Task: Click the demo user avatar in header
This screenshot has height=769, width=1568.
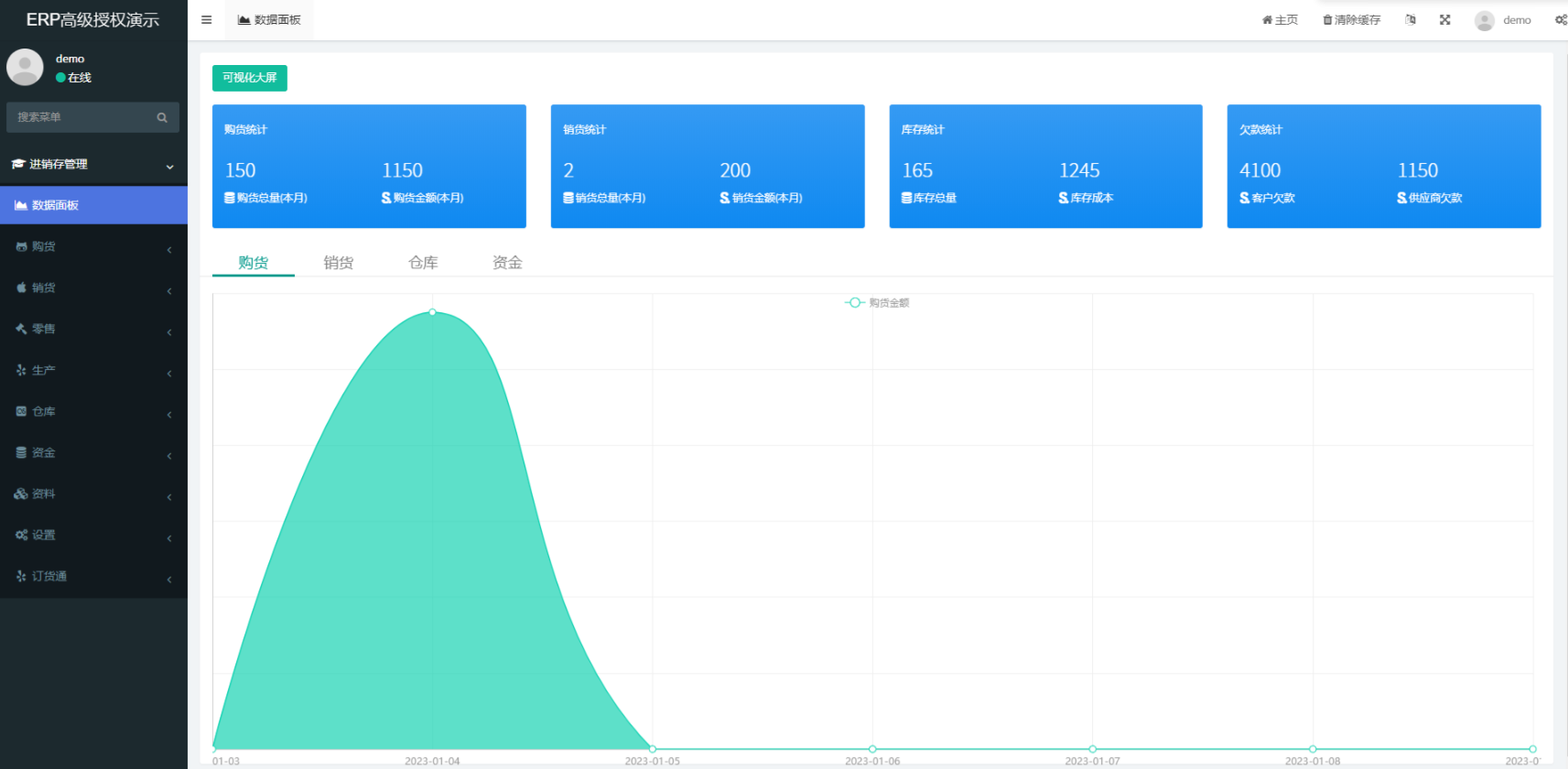Action: (x=1484, y=20)
